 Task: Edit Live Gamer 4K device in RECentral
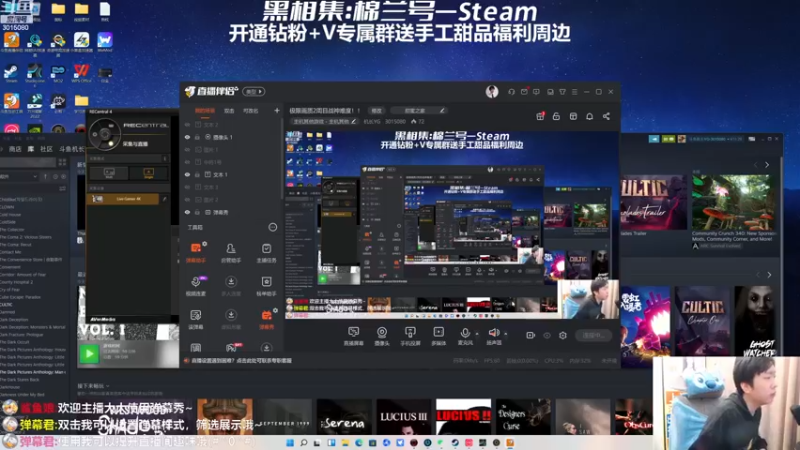click(x=164, y=199)
